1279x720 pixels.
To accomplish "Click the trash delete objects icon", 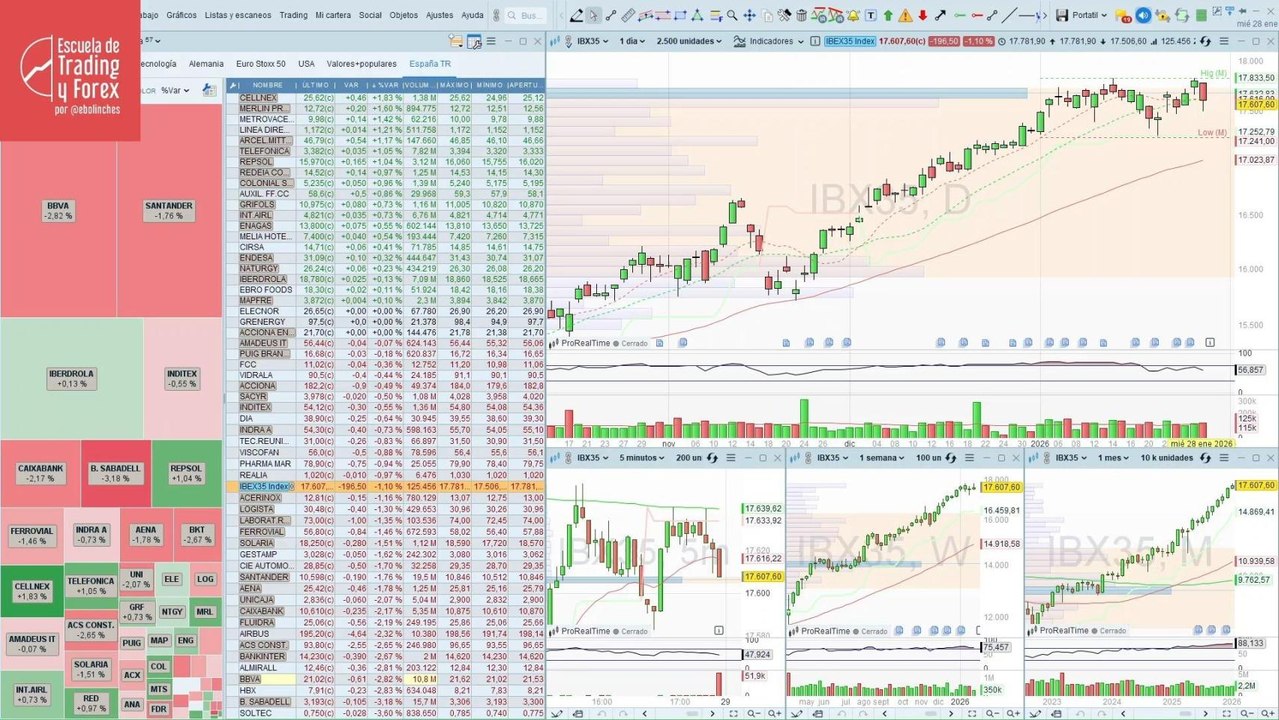I will click(x=801, y=15).
